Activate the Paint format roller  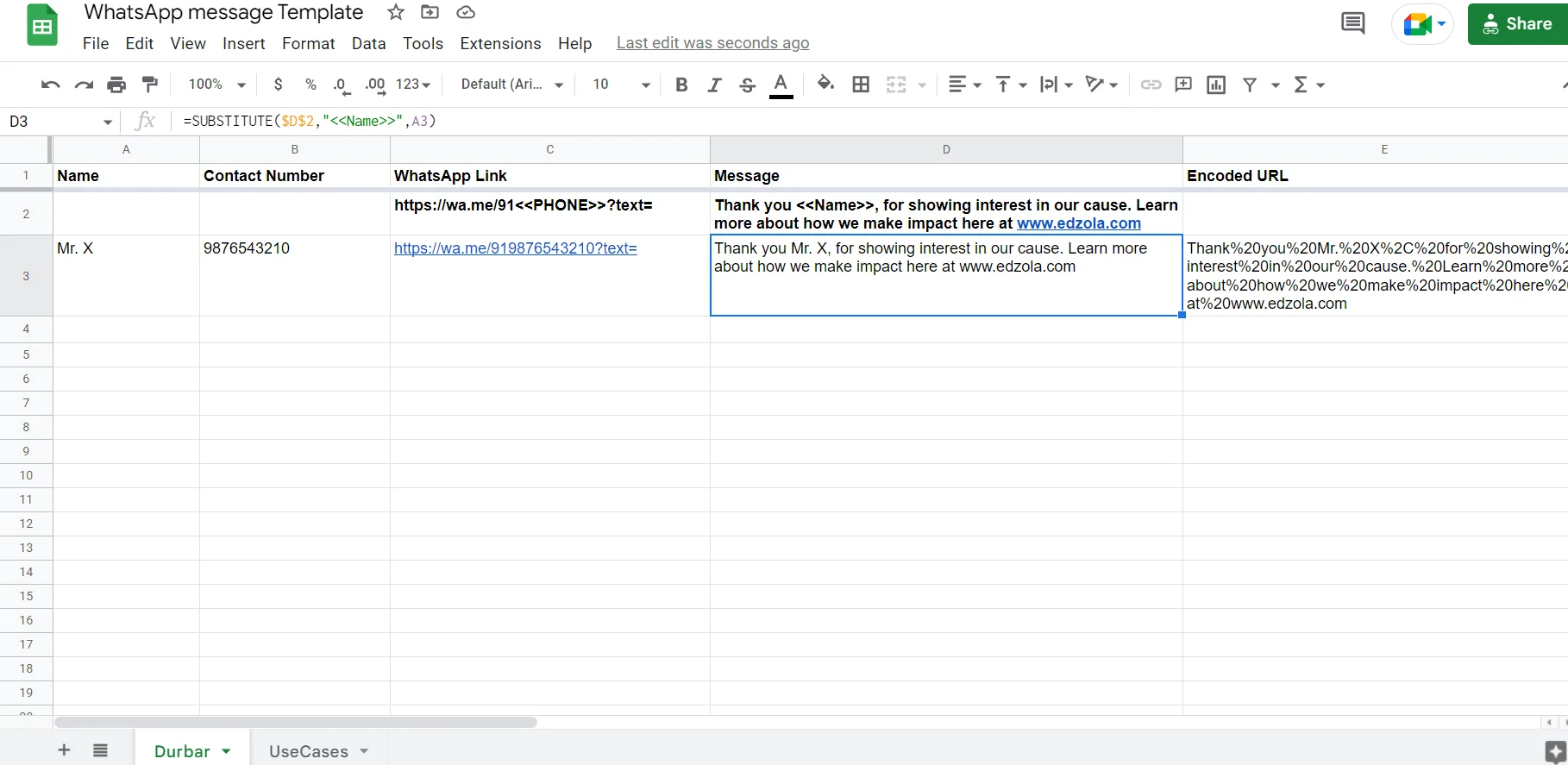[150, 84]
